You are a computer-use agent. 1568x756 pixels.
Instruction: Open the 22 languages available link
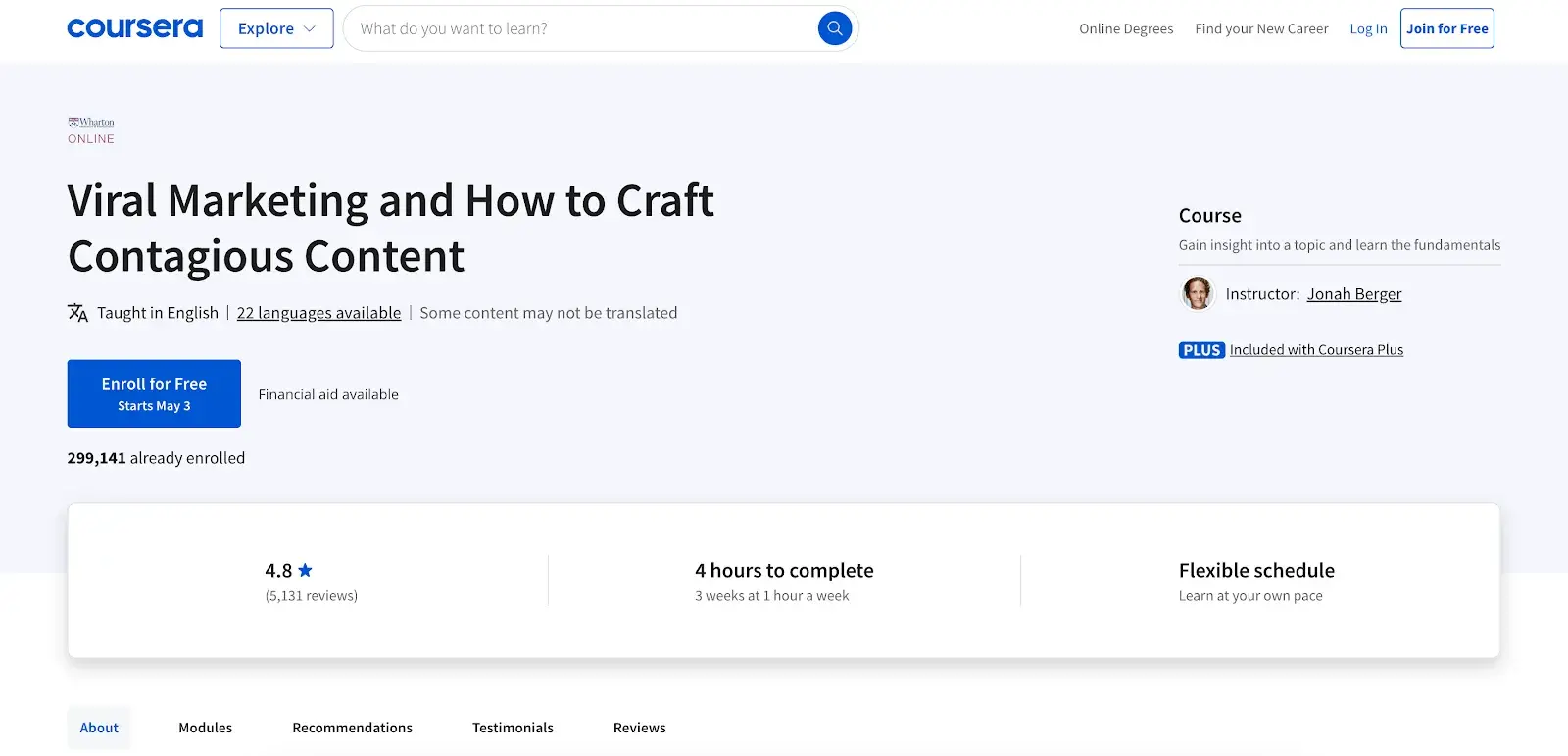pyautogui.click(x=318, y=313)
